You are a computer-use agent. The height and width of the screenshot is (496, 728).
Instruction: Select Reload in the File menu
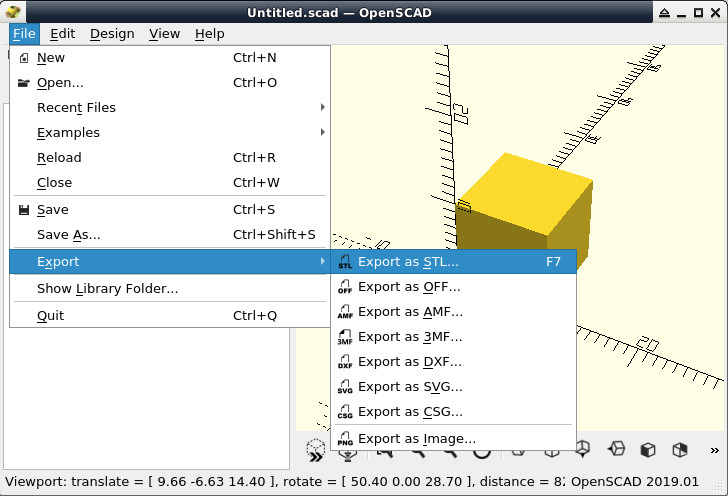point(169,158)
